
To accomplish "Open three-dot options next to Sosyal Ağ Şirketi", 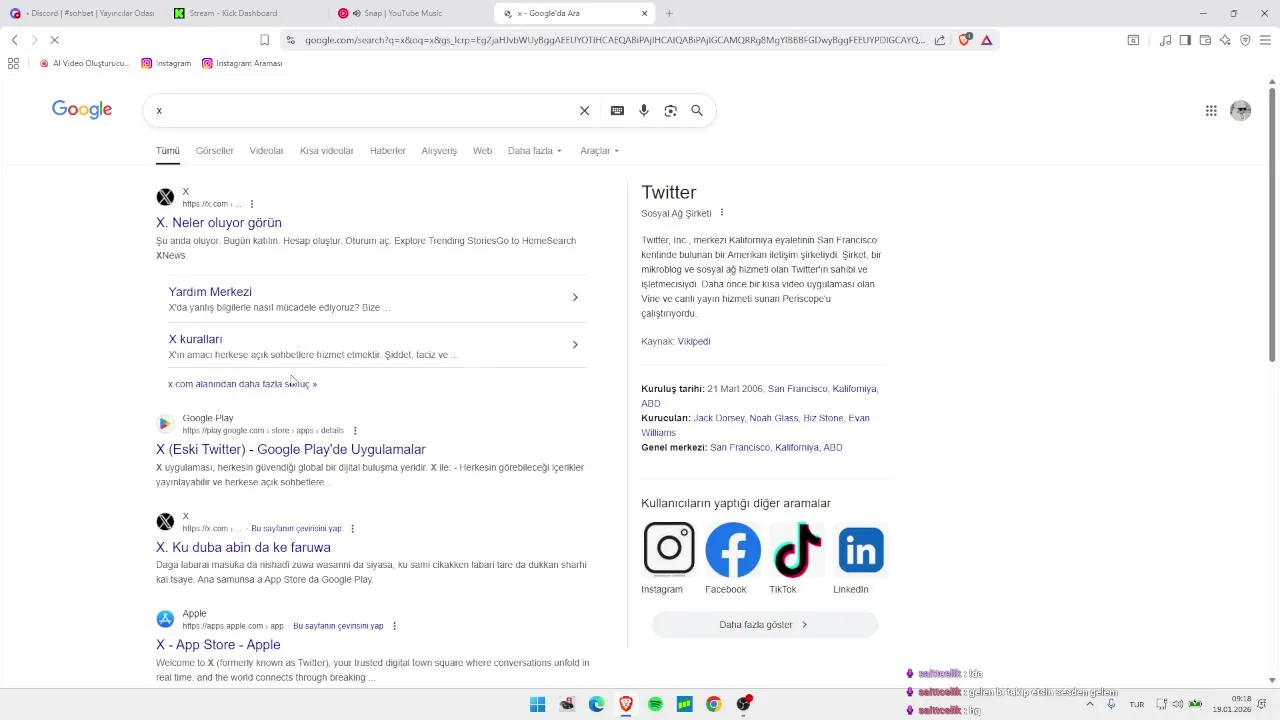I will 722,213.
